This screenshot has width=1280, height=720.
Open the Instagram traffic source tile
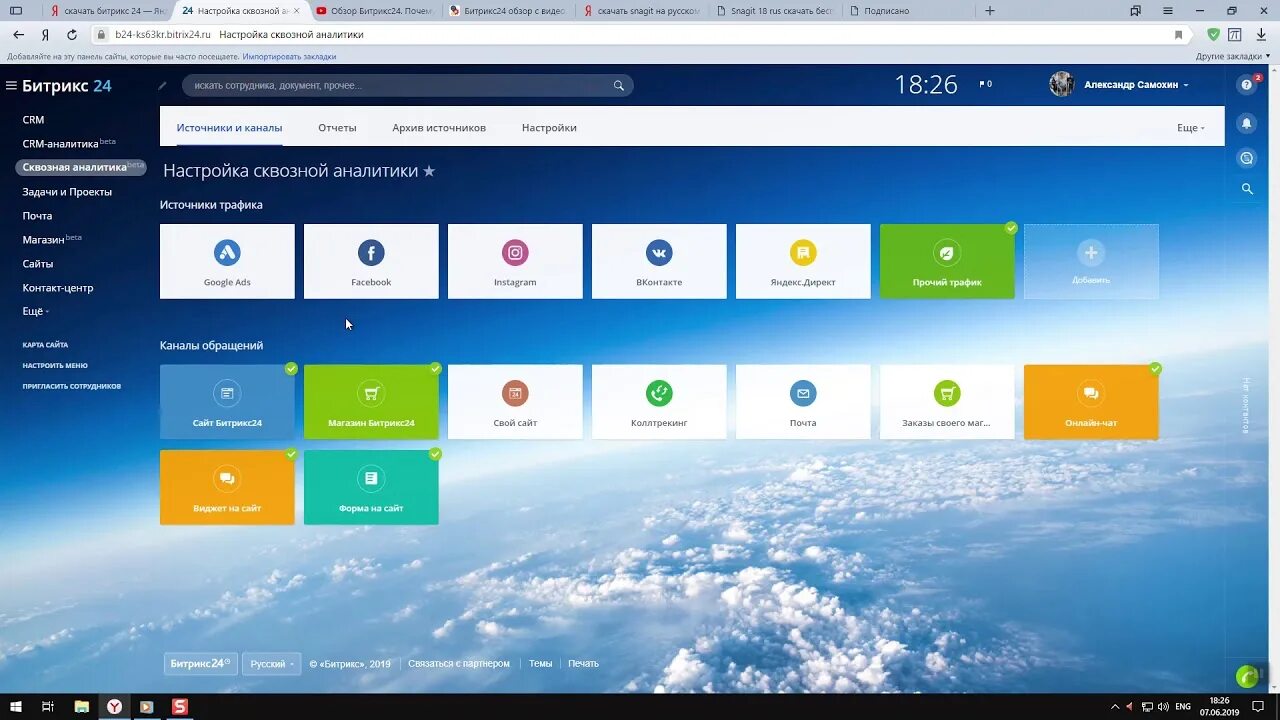point(515,261)
